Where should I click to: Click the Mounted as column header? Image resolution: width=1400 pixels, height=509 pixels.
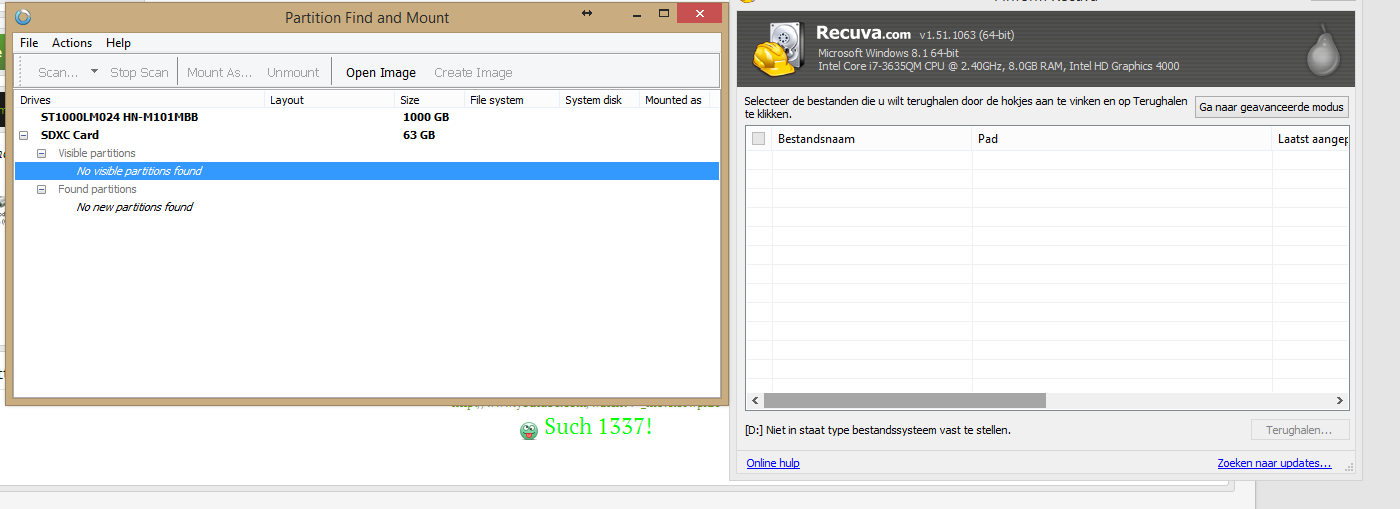pyautogui.click(x=675, y=100)
